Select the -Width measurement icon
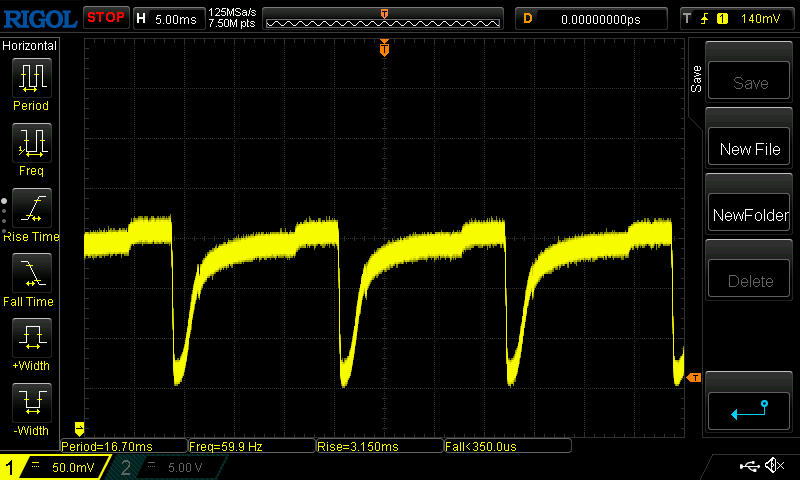The image size is (800, 480). tap(30, 404)
